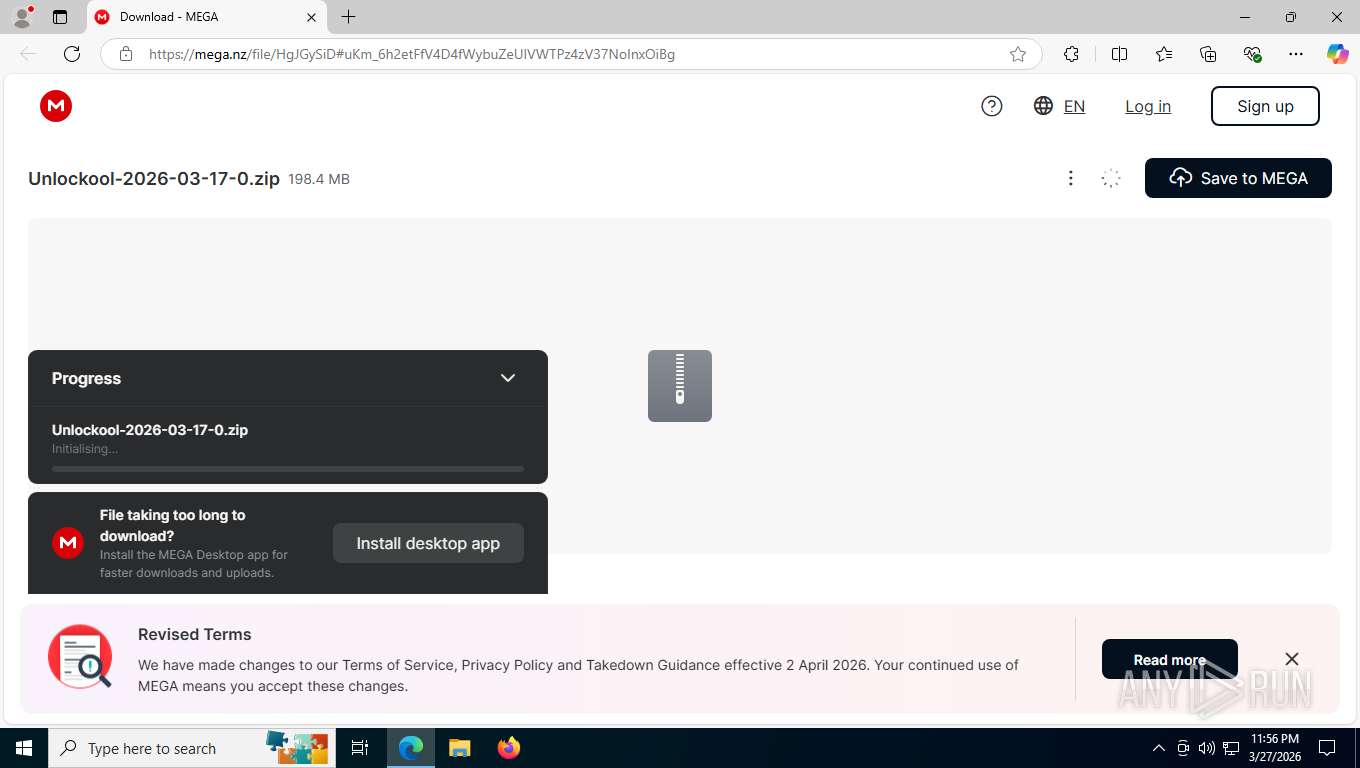The width and height of the screenshot is (1360, 768).
Task: Click the taskbar search box
Action: [192, 748]
